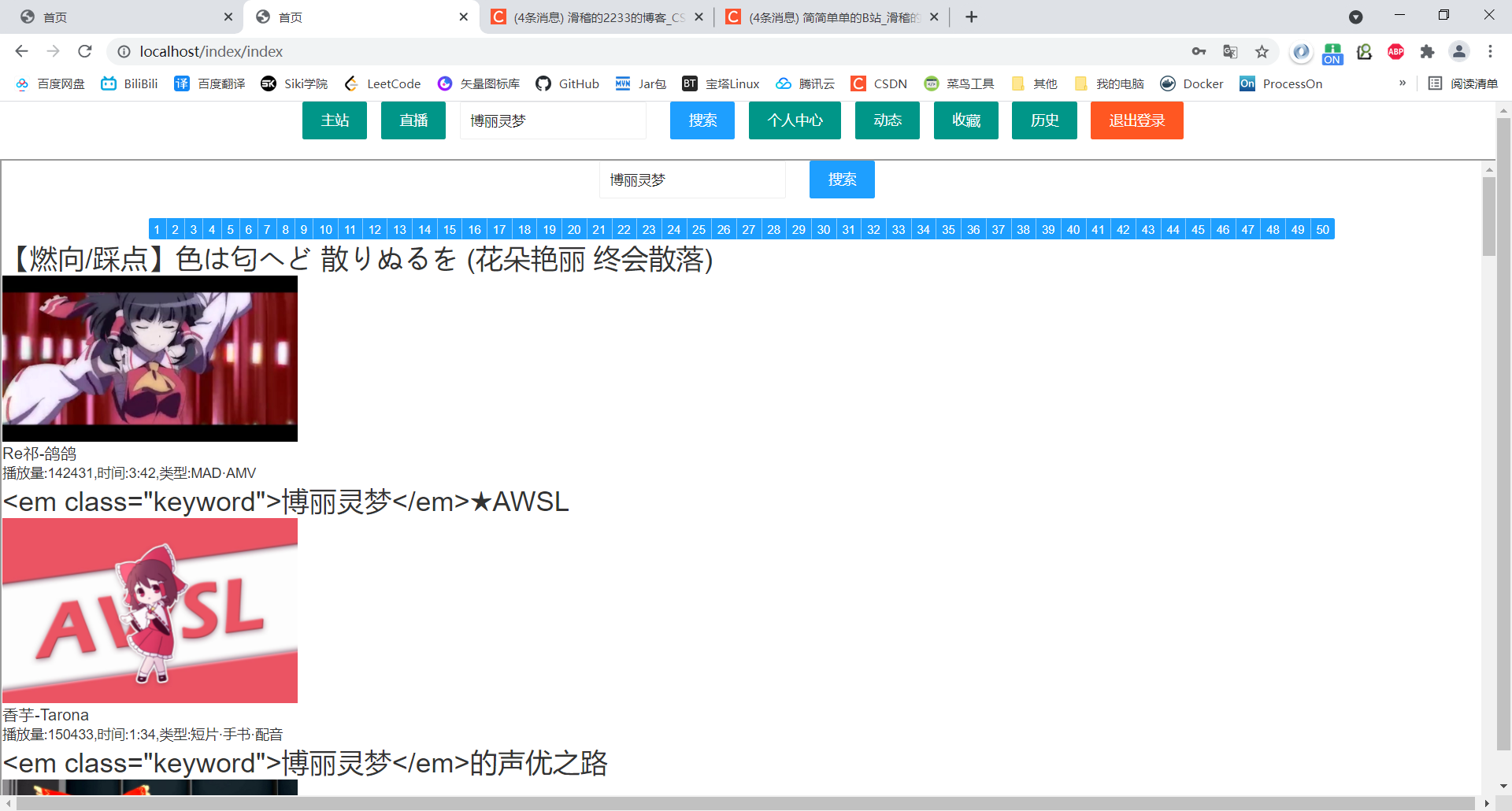Click the inner frame horizontal scrollbar

[744, 803]
